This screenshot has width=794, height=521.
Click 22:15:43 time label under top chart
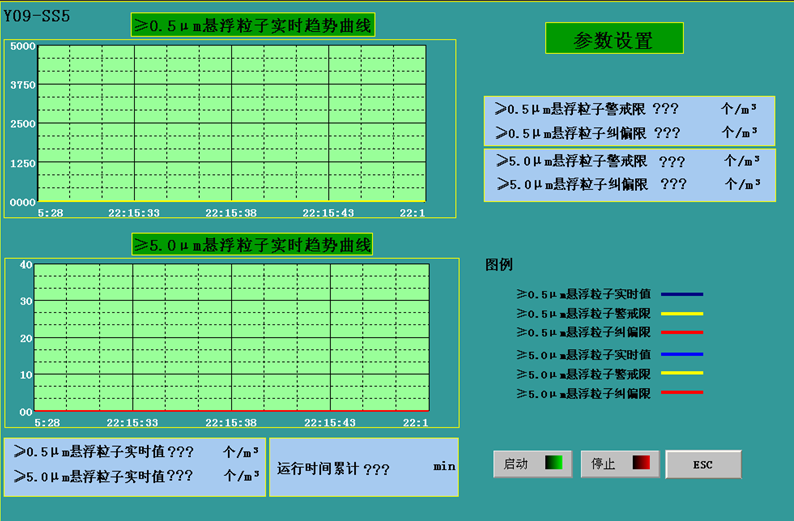[x=328, y=213]
